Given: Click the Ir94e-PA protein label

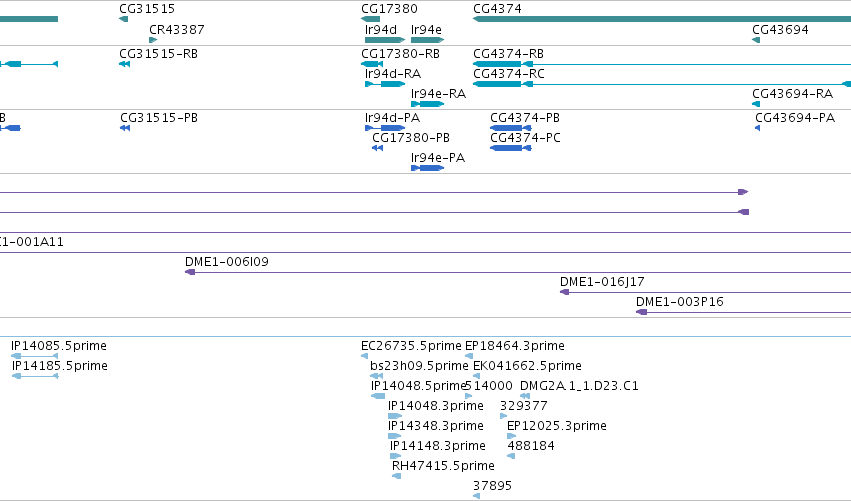Looking at the screenshot, I should [437, 158].
